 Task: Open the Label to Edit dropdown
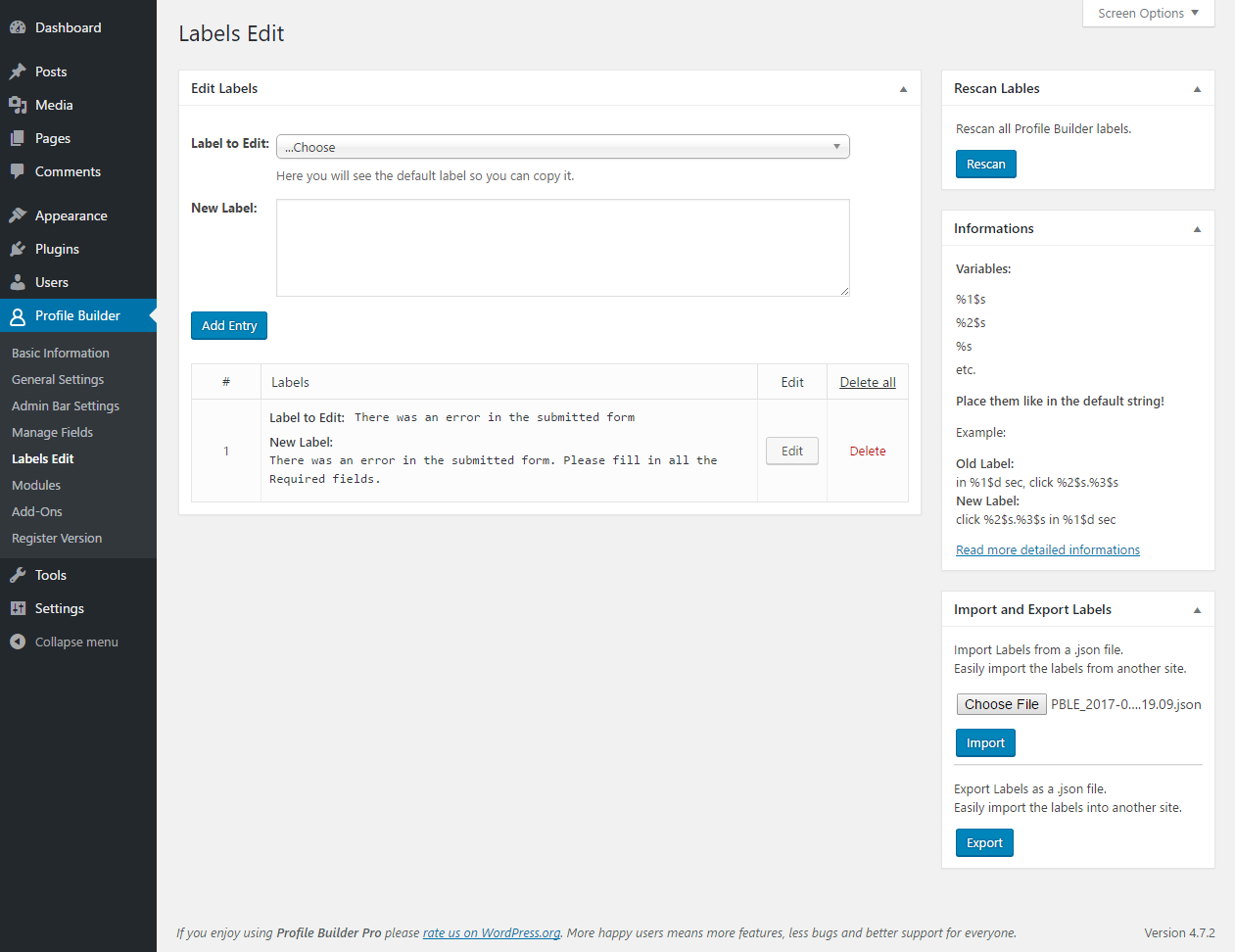(x=563, y=147)
